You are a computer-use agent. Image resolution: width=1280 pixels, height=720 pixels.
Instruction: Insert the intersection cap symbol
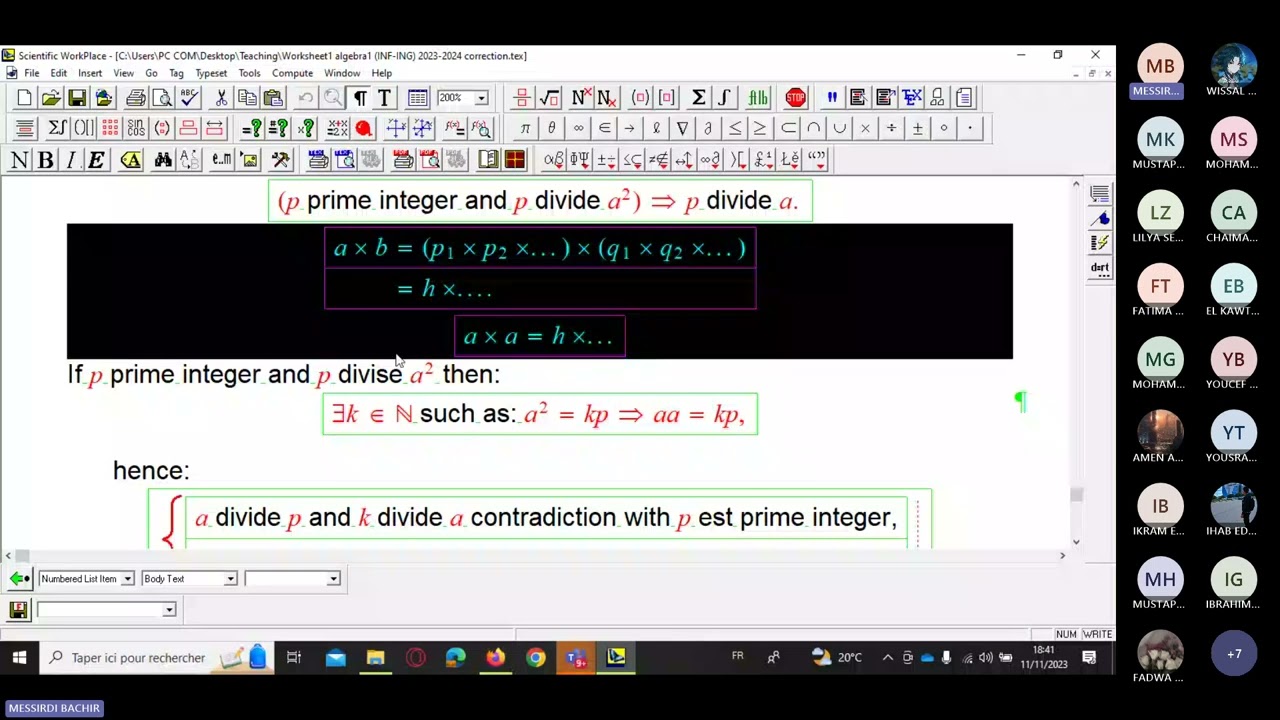click(813, 128)
